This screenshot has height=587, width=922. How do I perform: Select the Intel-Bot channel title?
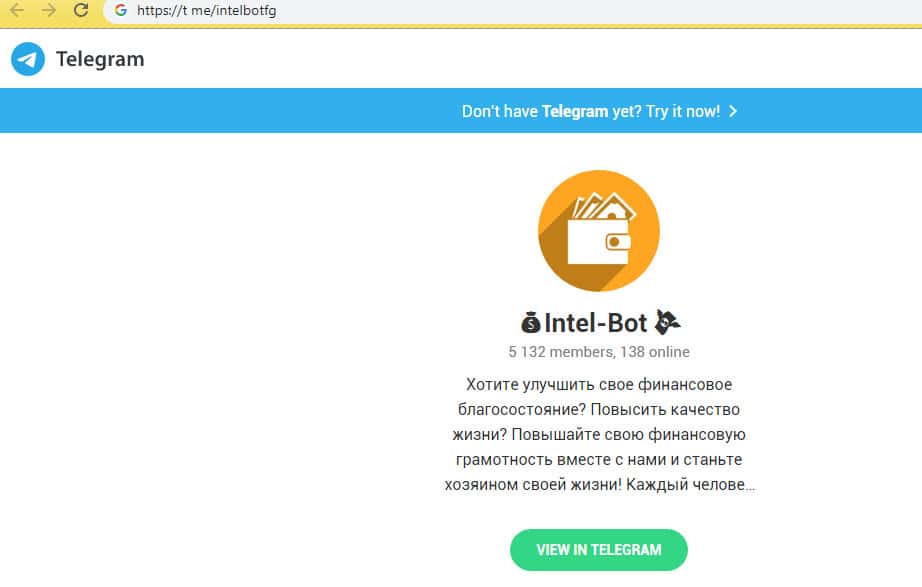596,323
